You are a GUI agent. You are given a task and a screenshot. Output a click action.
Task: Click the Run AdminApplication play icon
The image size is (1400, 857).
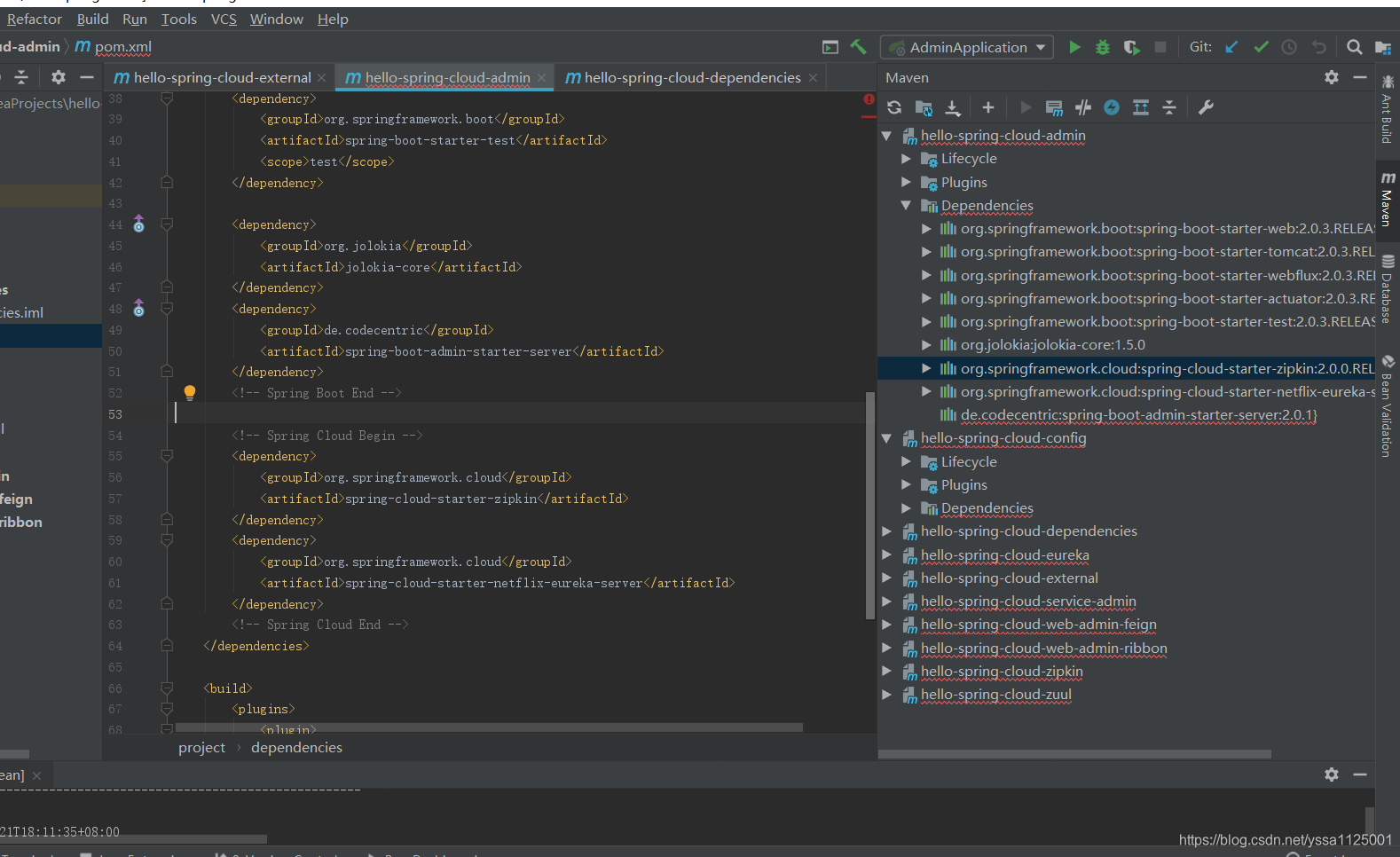1074,47
